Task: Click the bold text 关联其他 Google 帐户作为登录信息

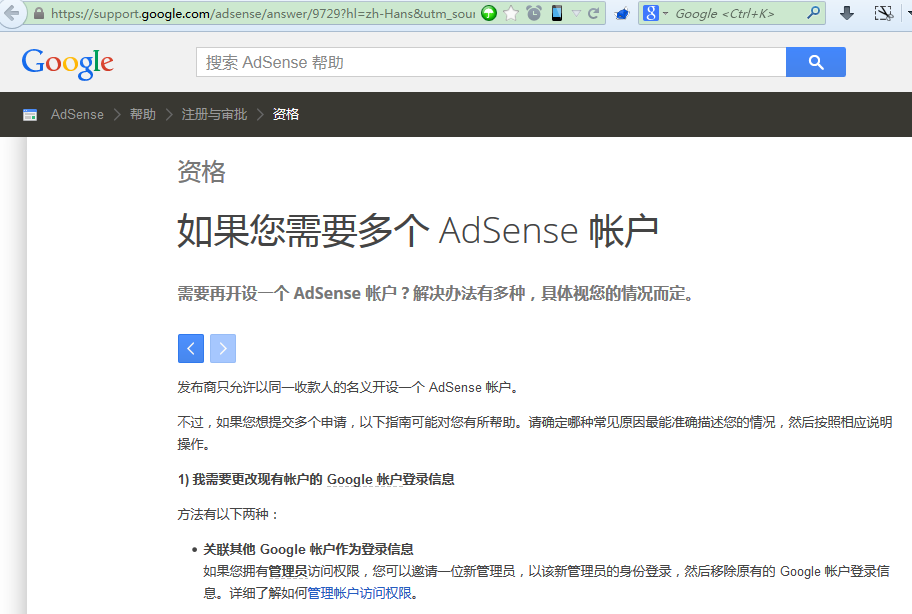Action: (x=308, y=549)
